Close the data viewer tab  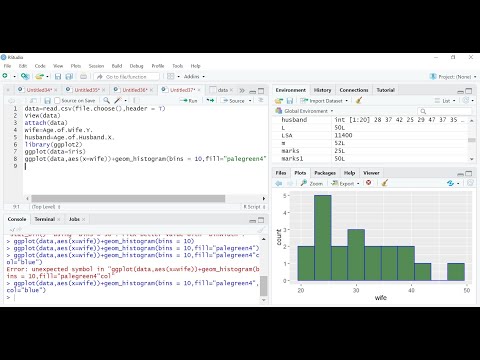(x=231, y=90)
